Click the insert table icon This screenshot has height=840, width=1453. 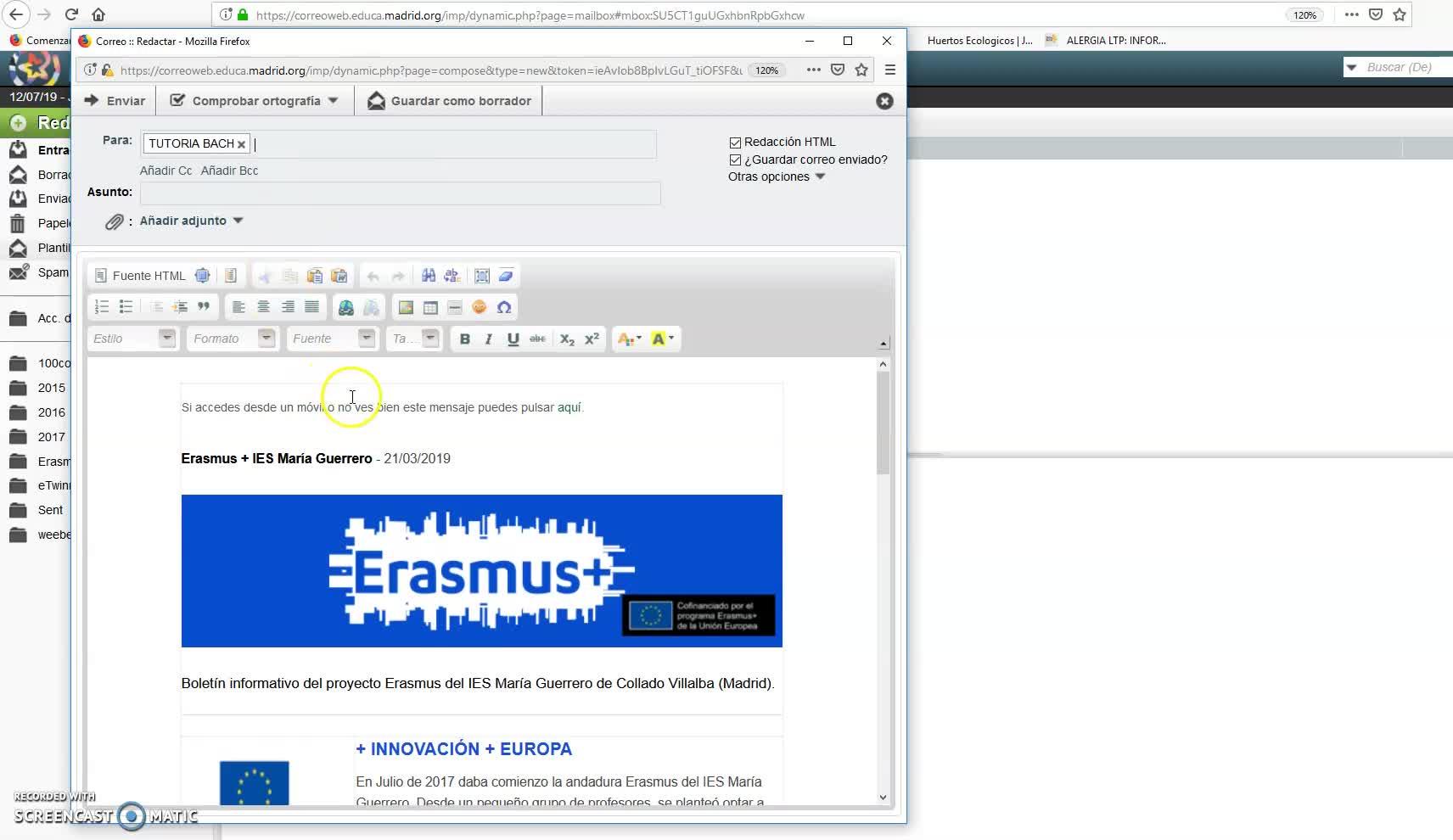(430, 307)
